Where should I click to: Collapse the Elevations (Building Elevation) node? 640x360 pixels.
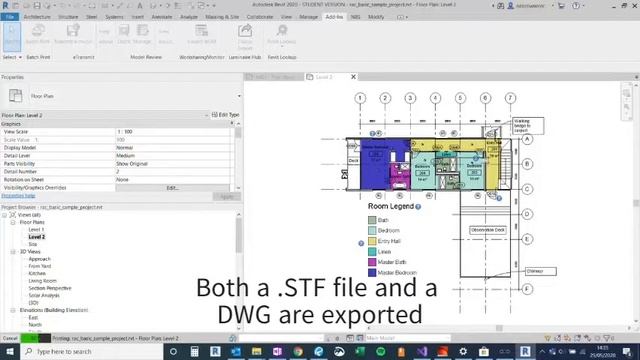coord(13,310)
